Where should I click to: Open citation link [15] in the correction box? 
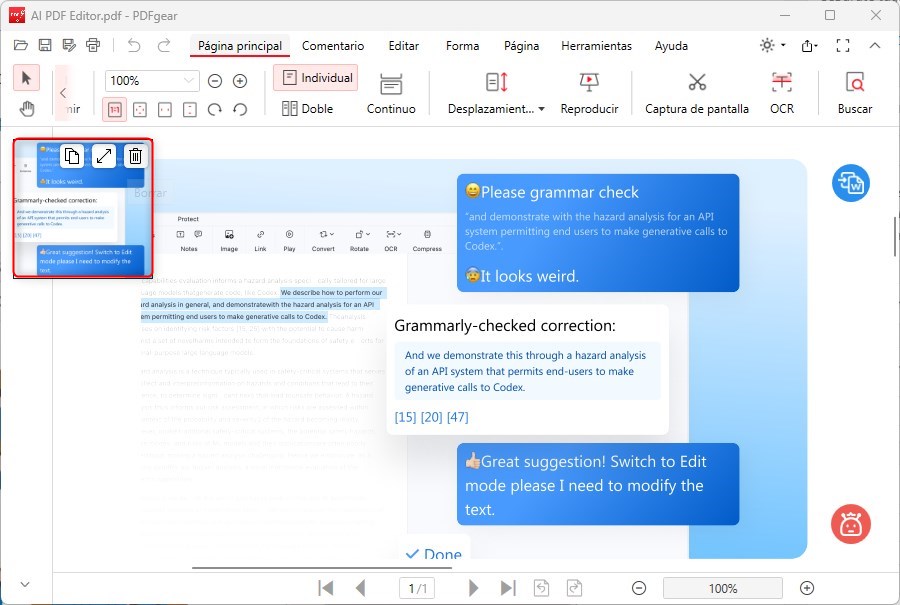pos(406,417)
